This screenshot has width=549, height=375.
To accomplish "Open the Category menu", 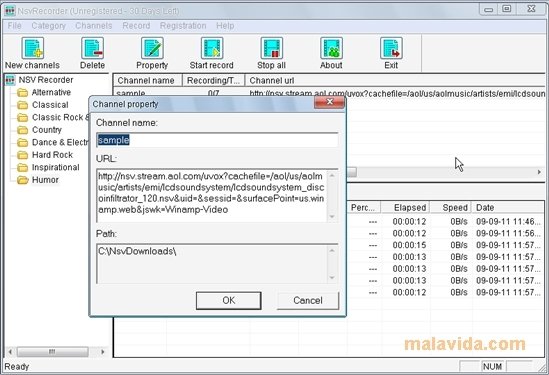I will (49, 26).
